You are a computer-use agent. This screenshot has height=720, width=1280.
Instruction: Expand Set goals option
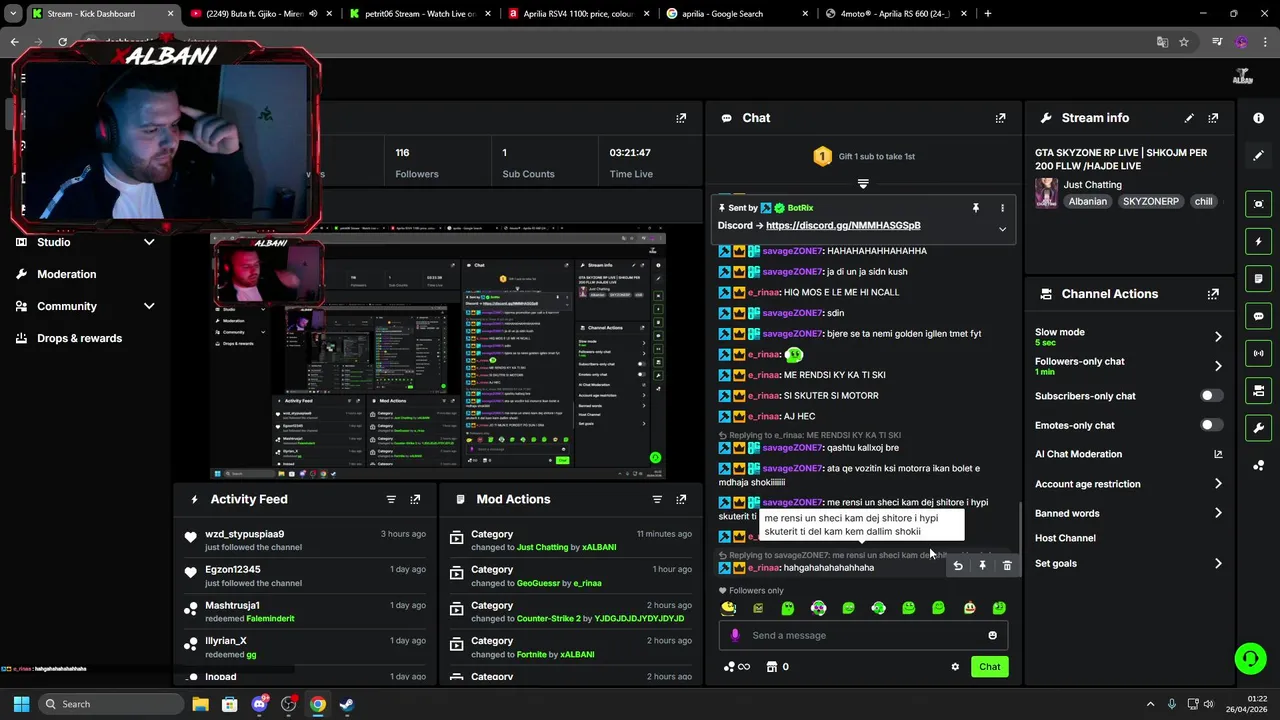pyautogui.click(x=1218, y=564)
